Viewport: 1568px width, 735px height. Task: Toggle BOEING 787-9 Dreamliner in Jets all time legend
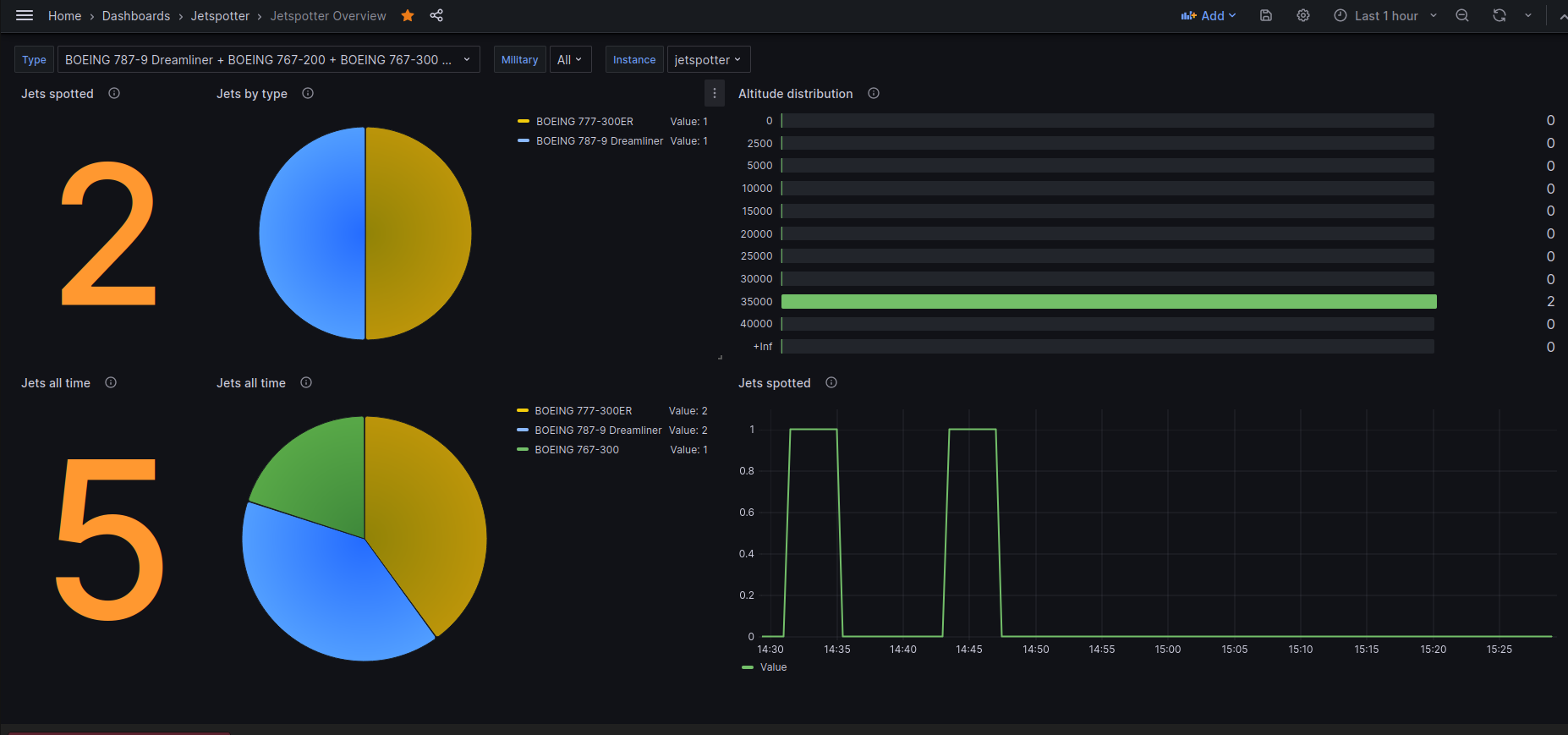598,430
